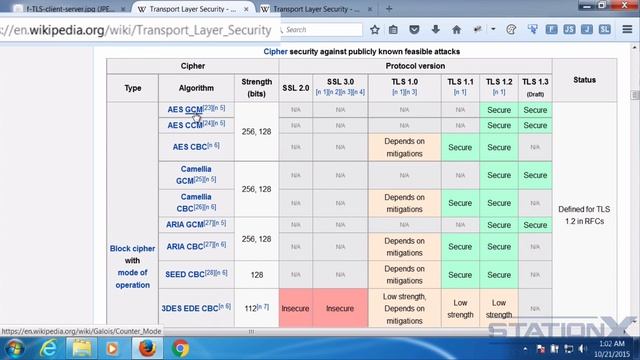
Task: Open the Downloads arrow icon
Action: (436, 29)
